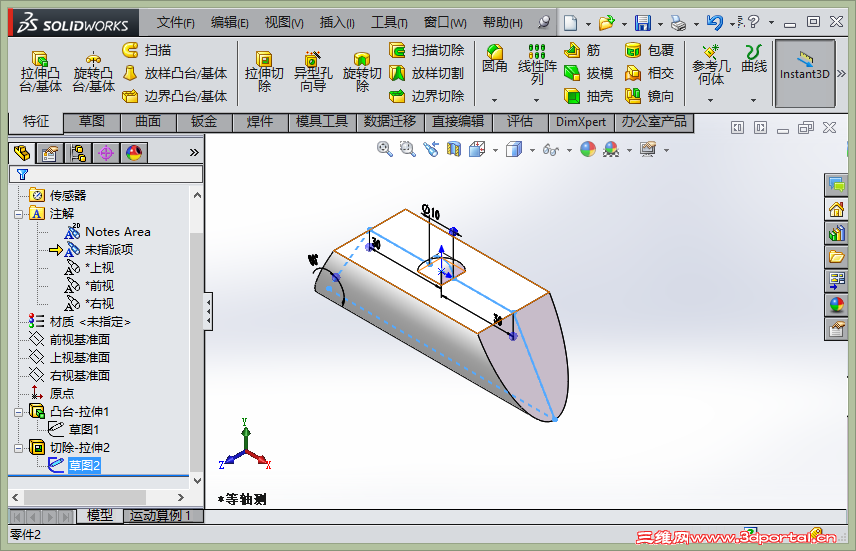856x551 pixels.
Task: Click the Zoom to Fit magnifier icon
Action: [x=384, y=149]
